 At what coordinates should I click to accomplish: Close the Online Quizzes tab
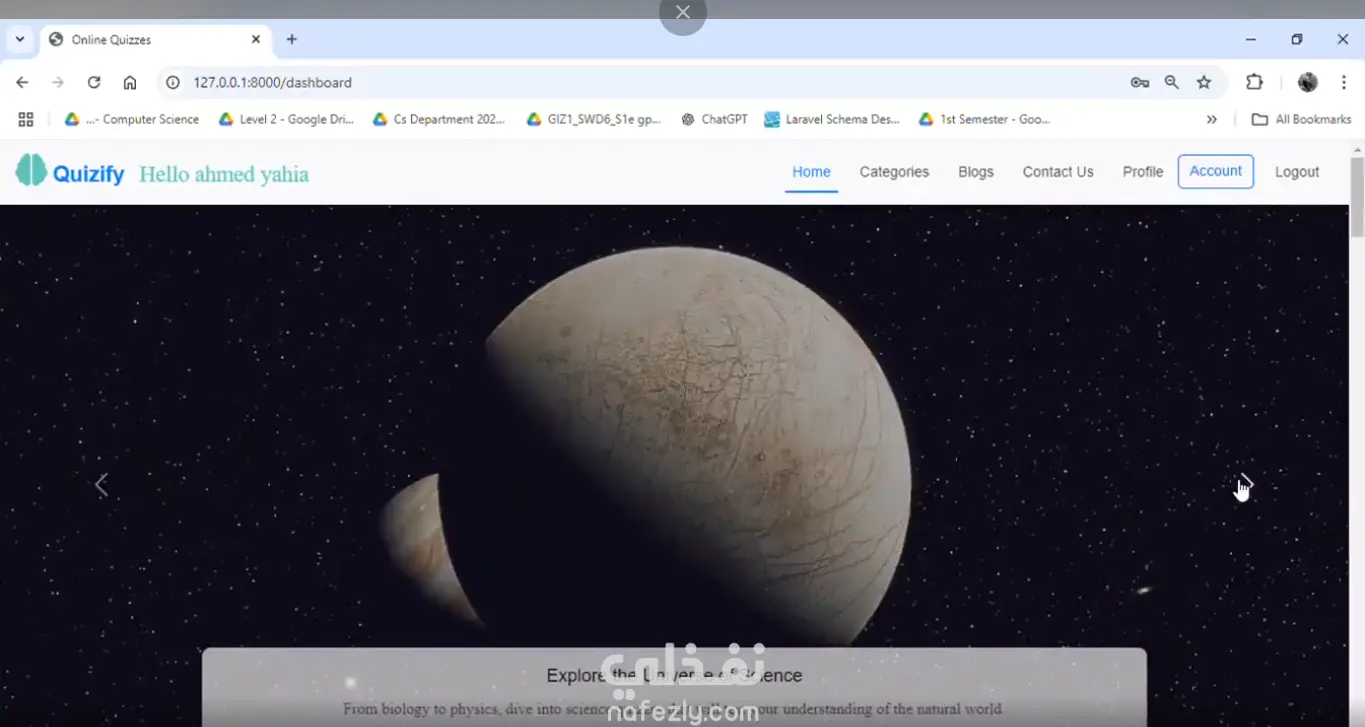(256, 39)
